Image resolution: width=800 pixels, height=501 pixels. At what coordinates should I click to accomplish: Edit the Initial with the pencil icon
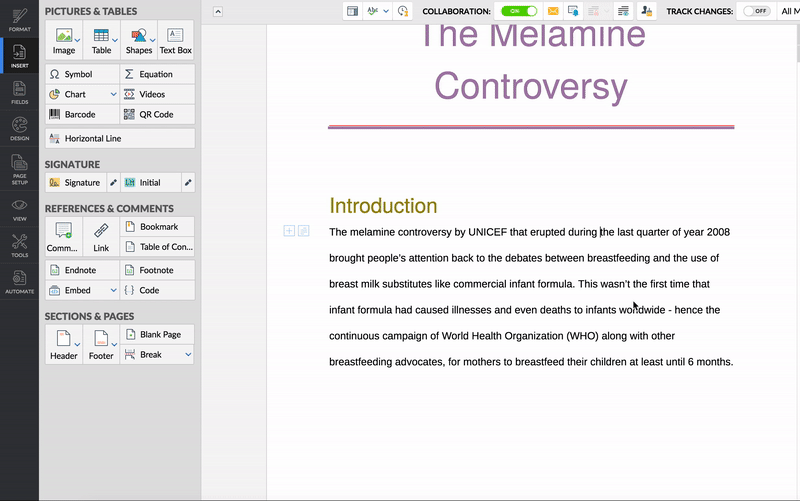click(188, 183)
